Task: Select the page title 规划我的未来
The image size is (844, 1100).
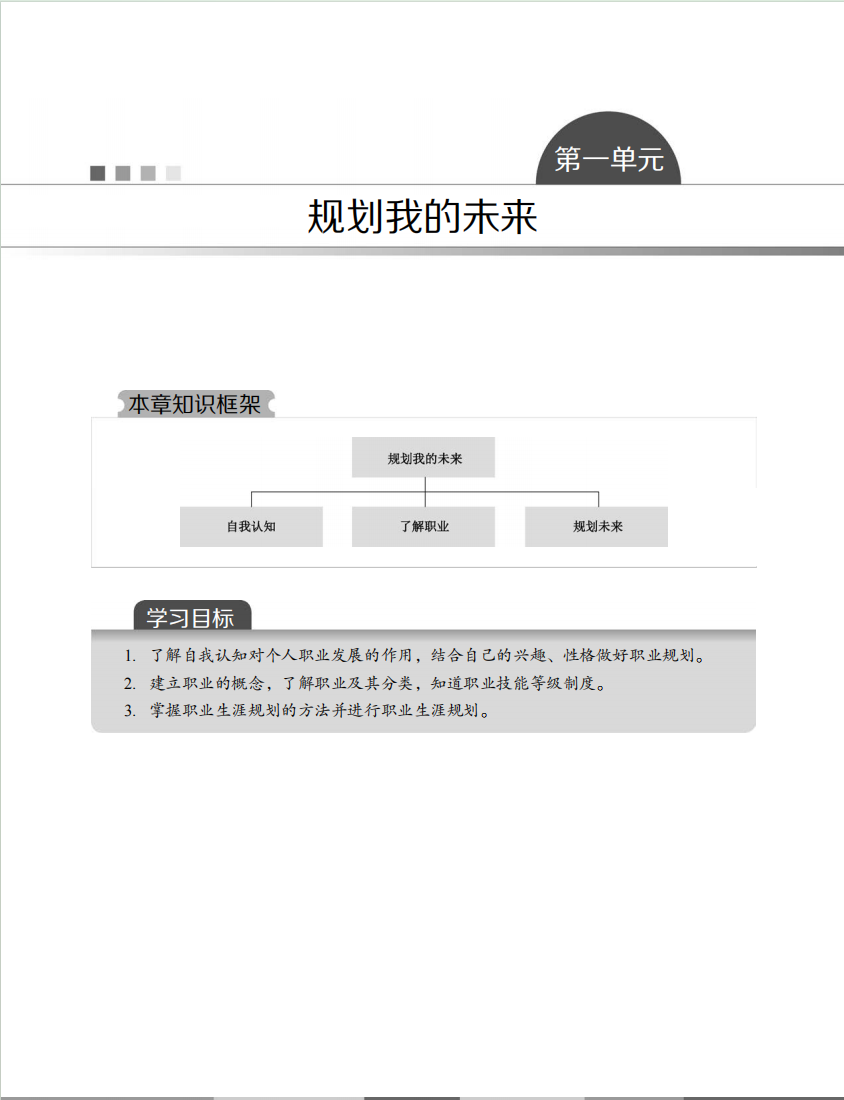Action: click(x=422, y=217)
